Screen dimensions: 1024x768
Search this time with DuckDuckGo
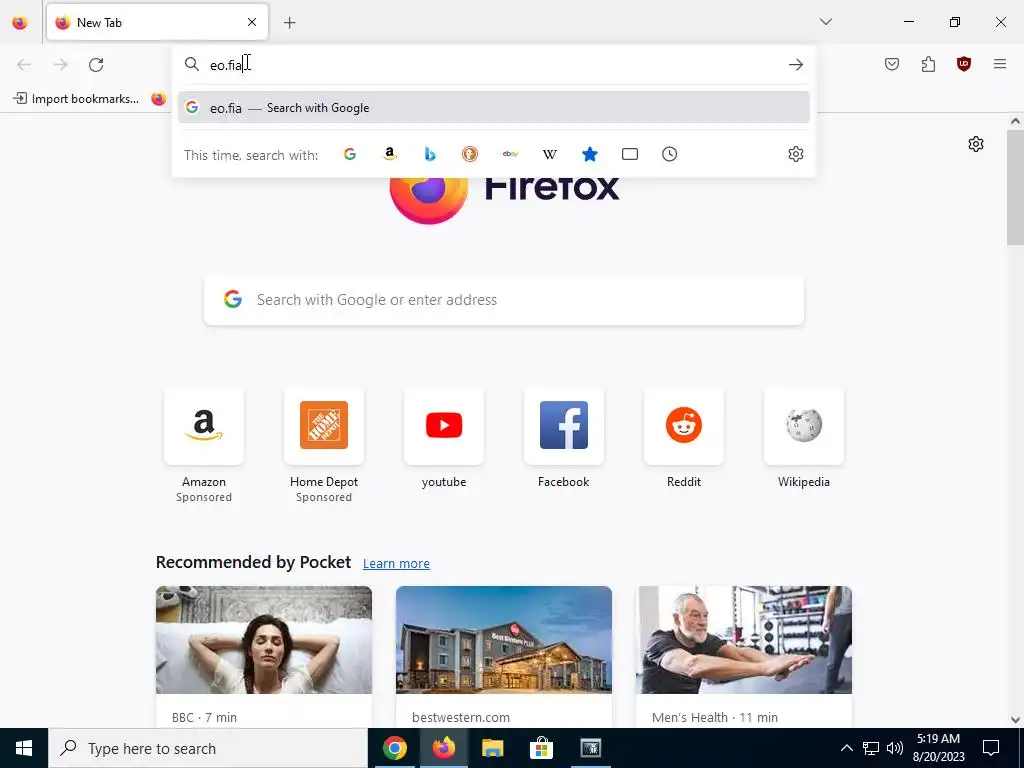pos(470,154)
